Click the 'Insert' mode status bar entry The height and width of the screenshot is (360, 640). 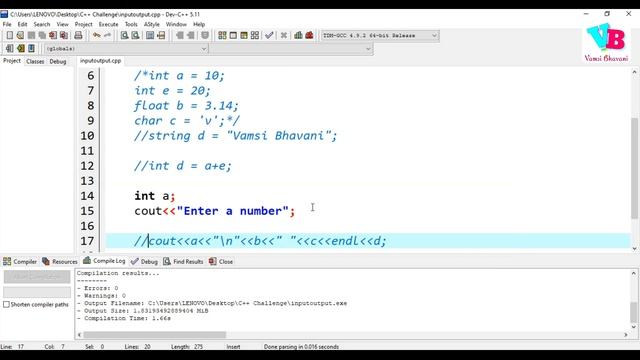233,347
